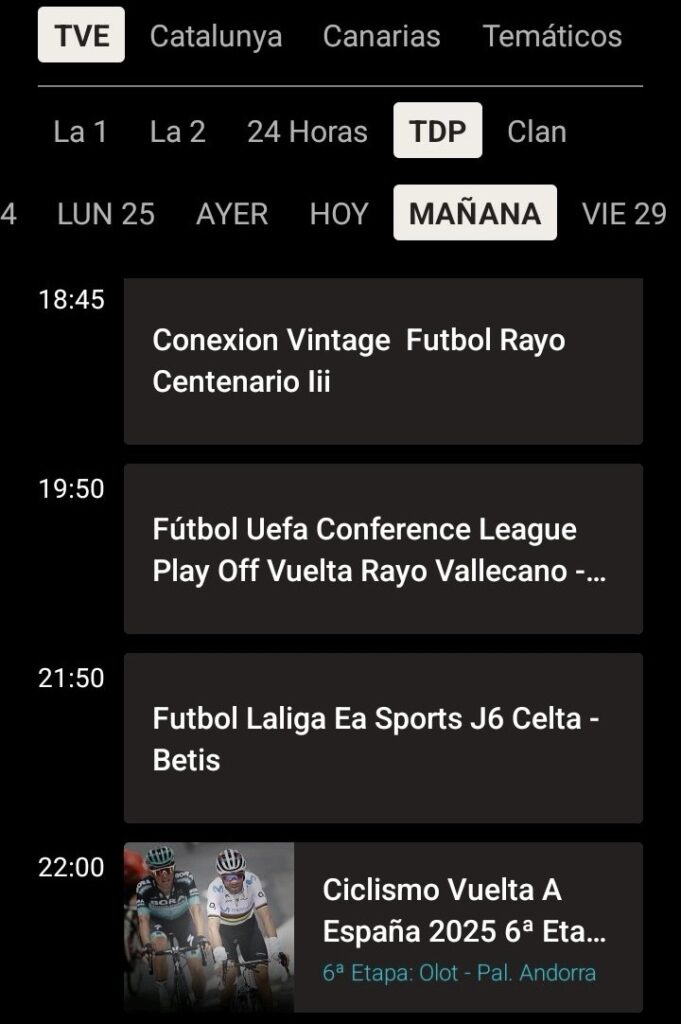This screenshot has height=1024, width=681.
Task: Open Ciclismo Vuelta A España 2025 title
Action: [x=464, y=910]
